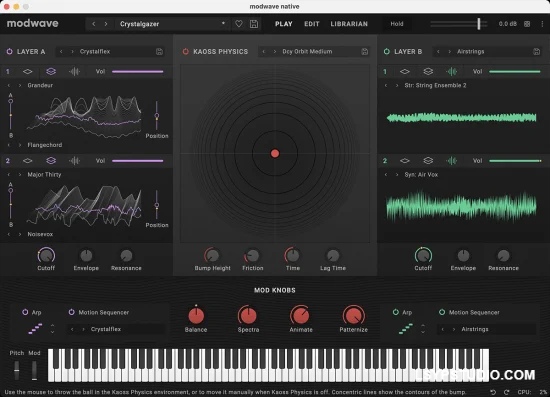Open the Crystalgazer preset dropdown arrow

pos(223,23)
